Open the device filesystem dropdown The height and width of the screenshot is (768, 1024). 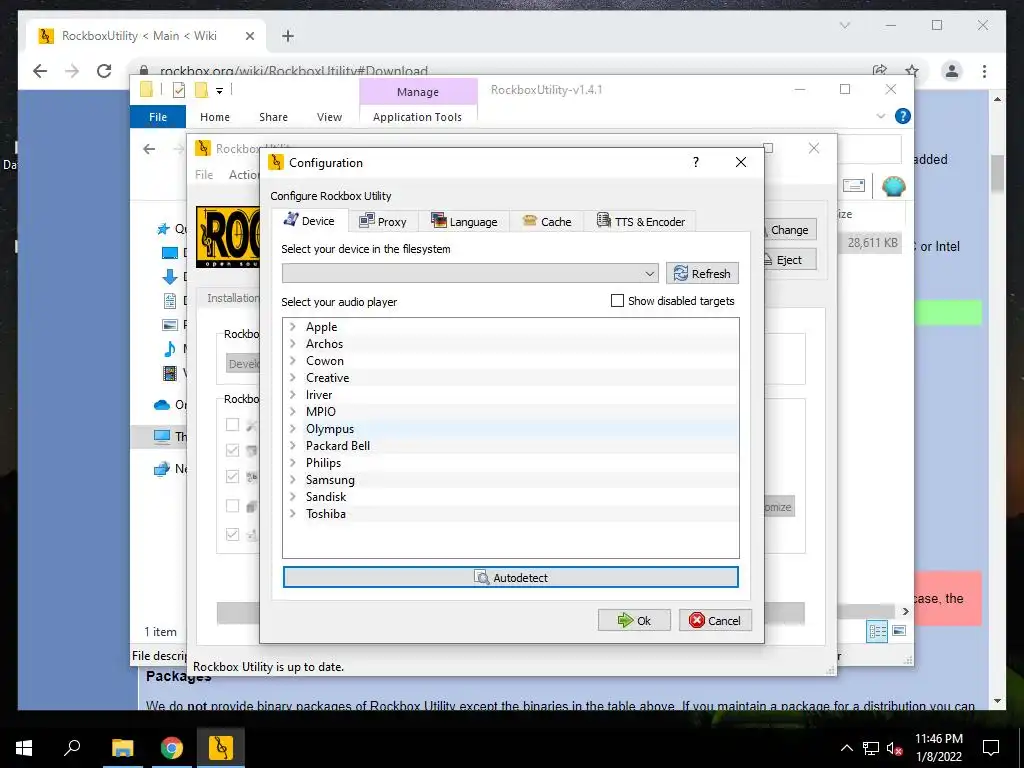point(470,273)
